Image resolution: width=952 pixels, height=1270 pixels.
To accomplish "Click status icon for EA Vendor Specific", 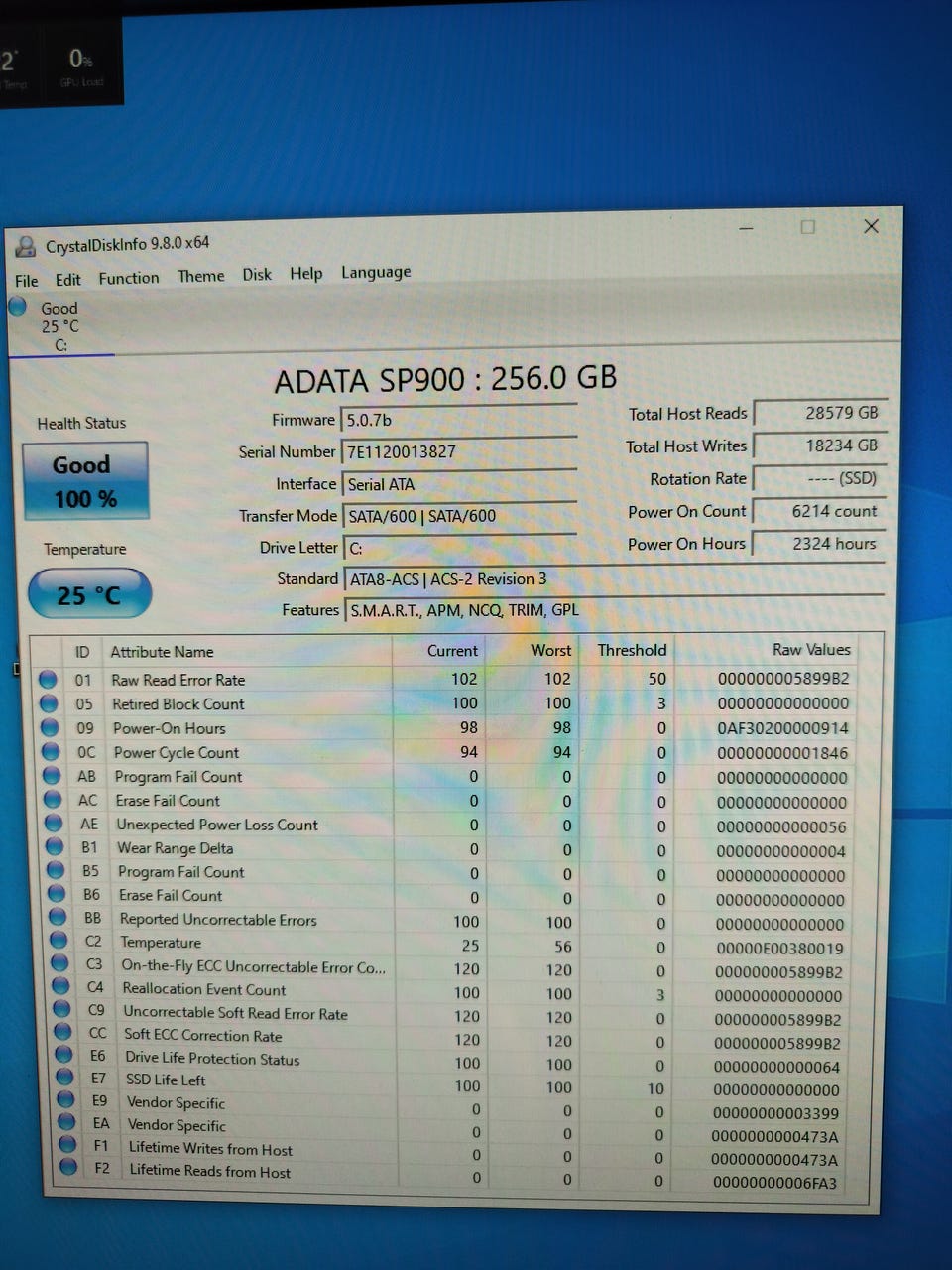I will (x=66, y=1122).
